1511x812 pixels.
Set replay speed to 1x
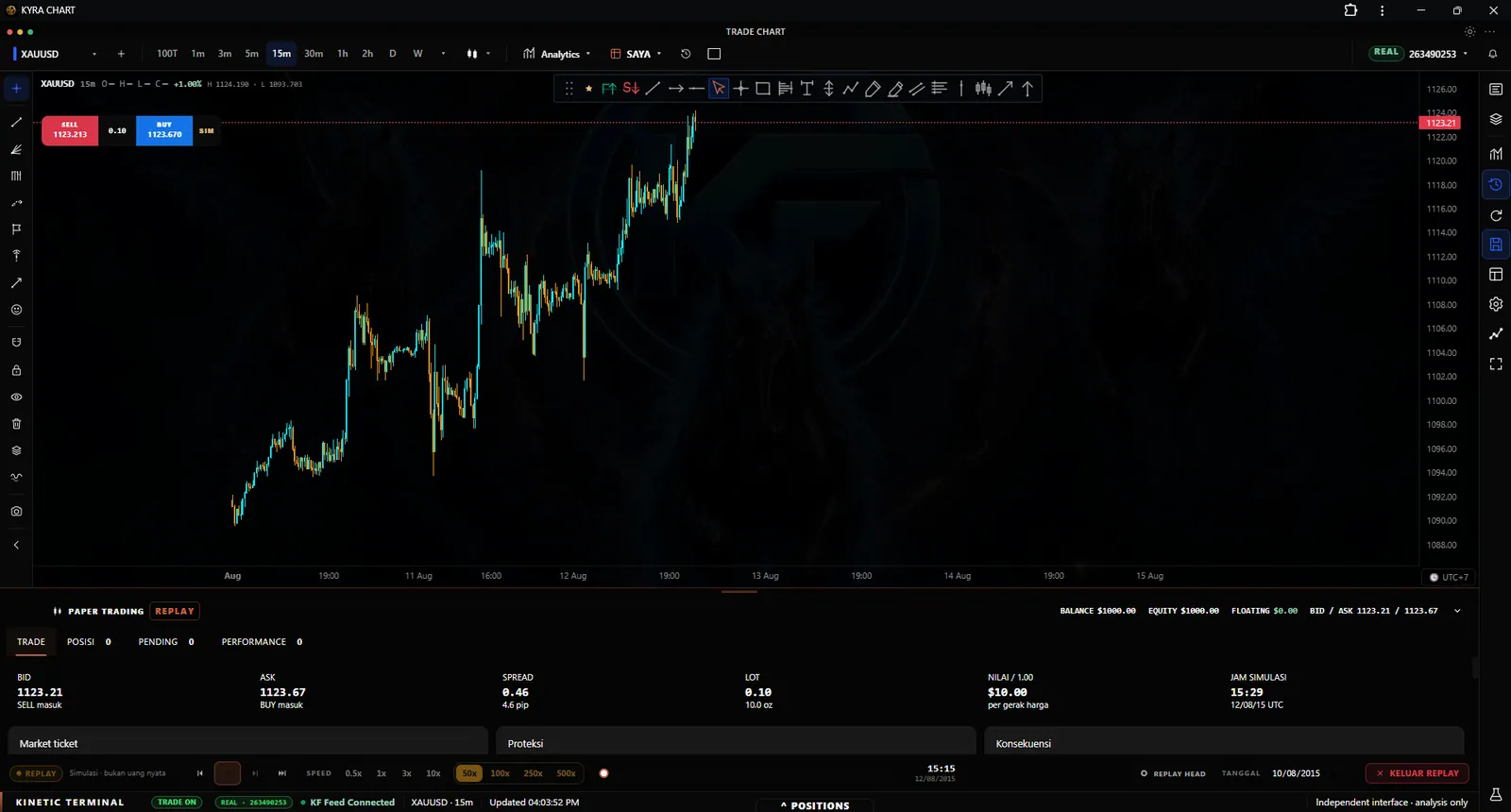tap(382, 773)
